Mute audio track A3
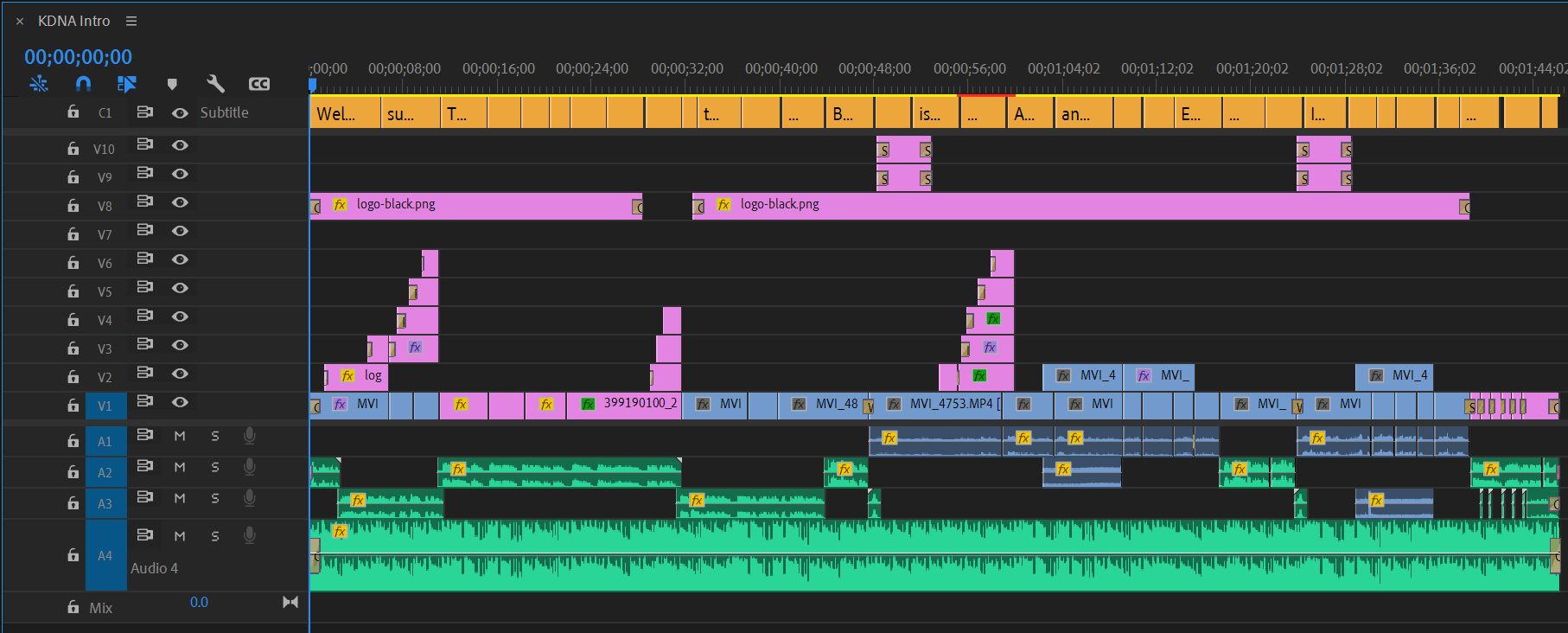This screenshot has height=633, width=1568. [x=180, y=498]
